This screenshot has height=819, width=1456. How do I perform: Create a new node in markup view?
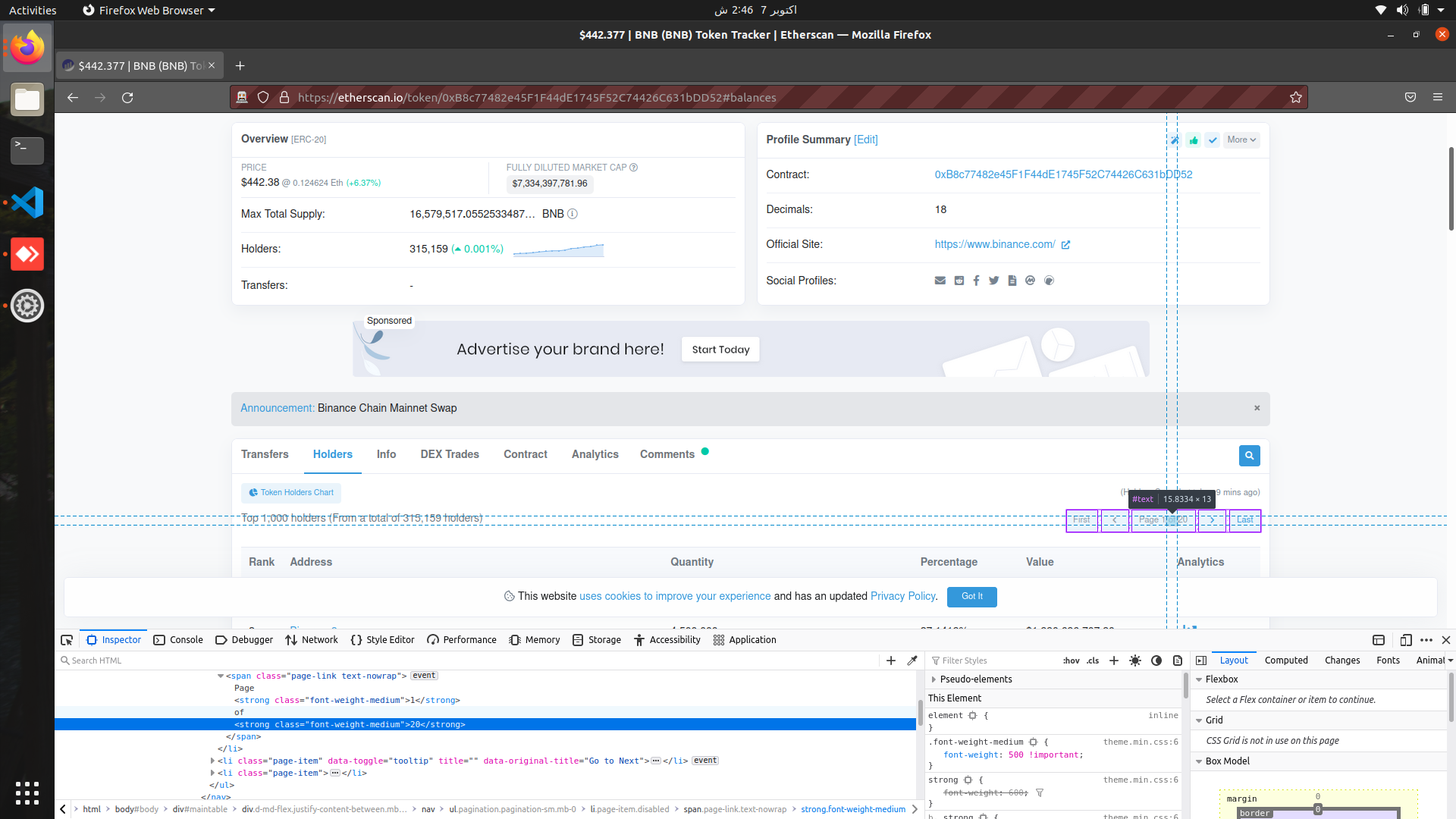tap(891, 661)
